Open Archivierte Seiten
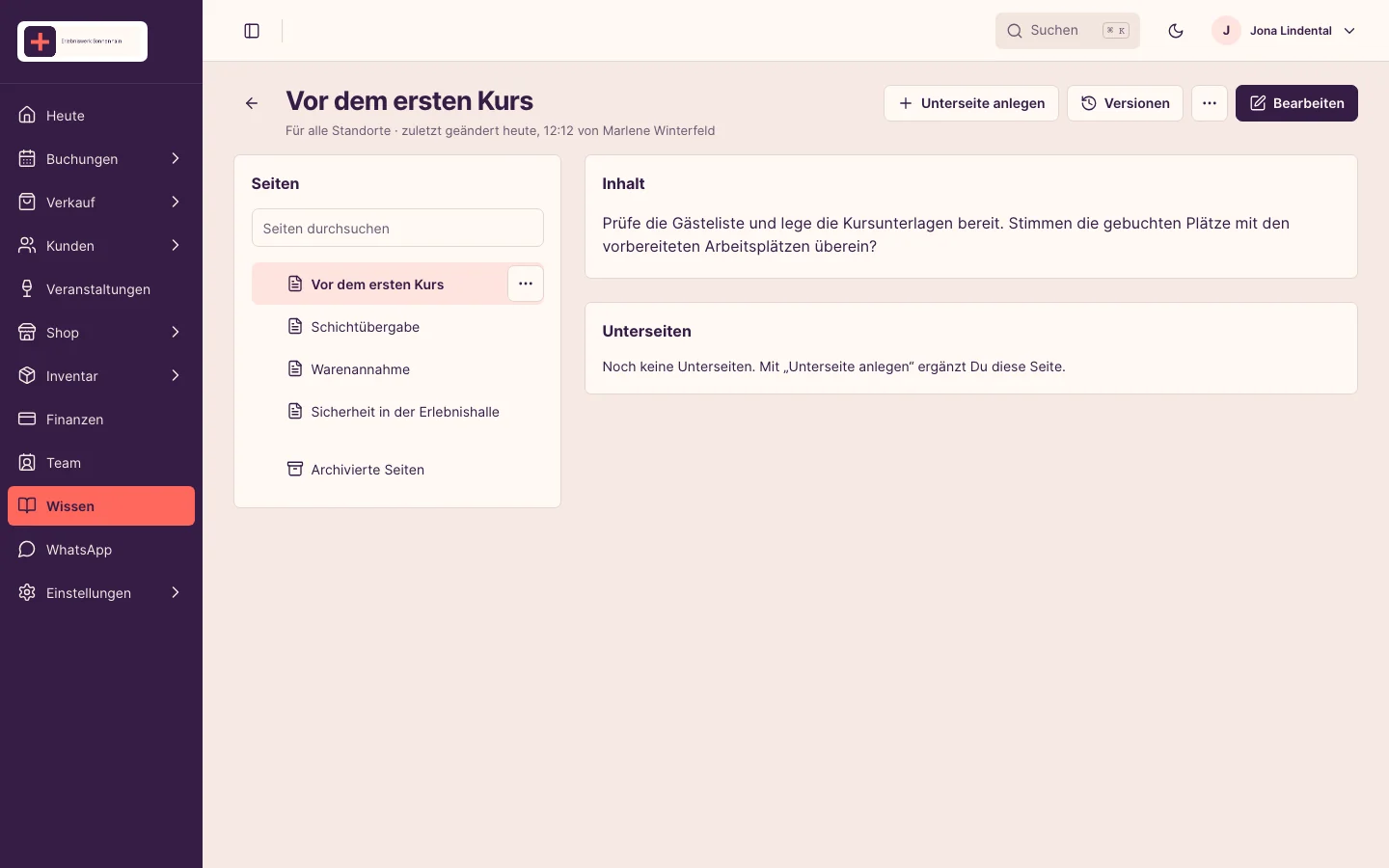This screenshot has width=1389, height=868. [x=397, y=470]
